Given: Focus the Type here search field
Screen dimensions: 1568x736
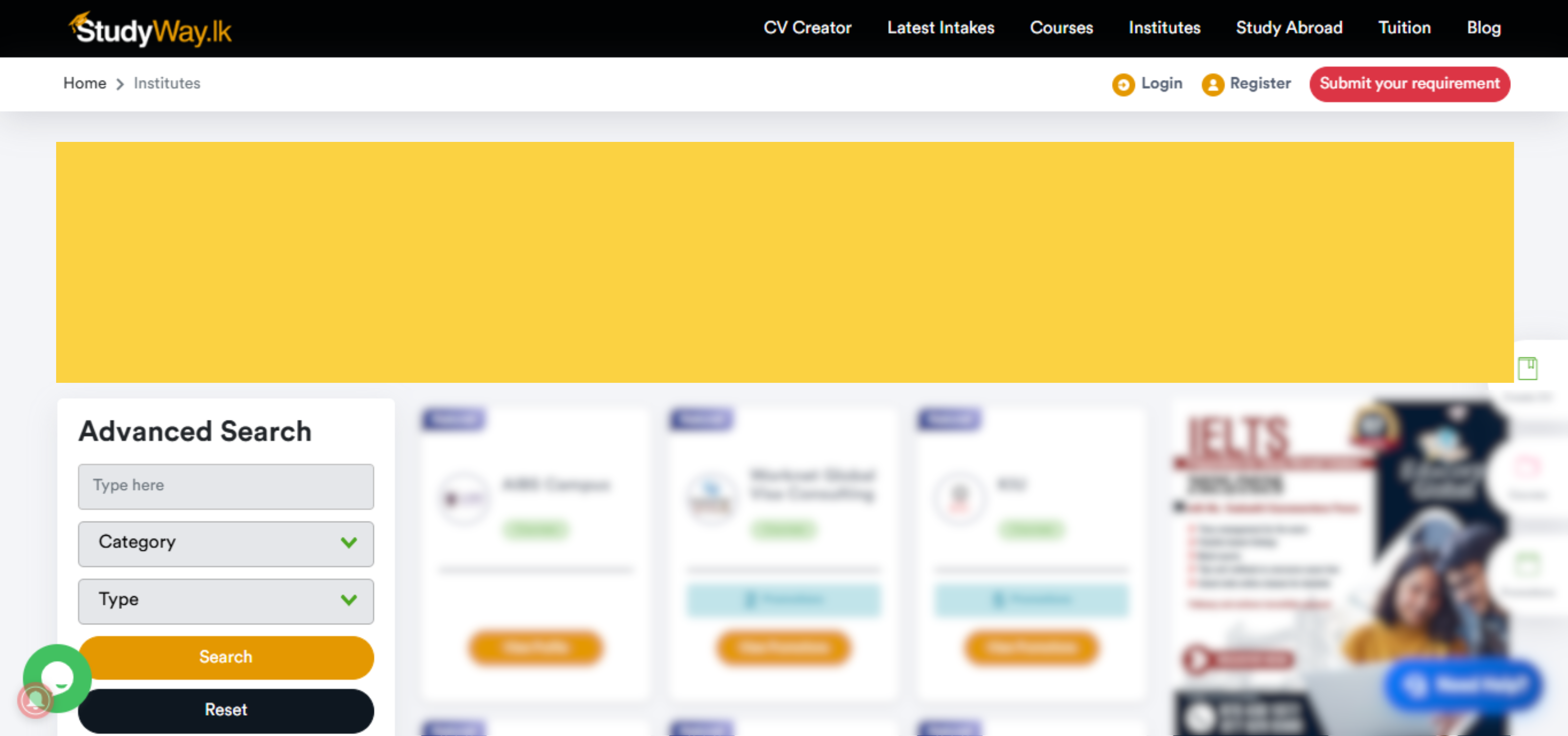Looking at the screenshot, I should point(225,486).
